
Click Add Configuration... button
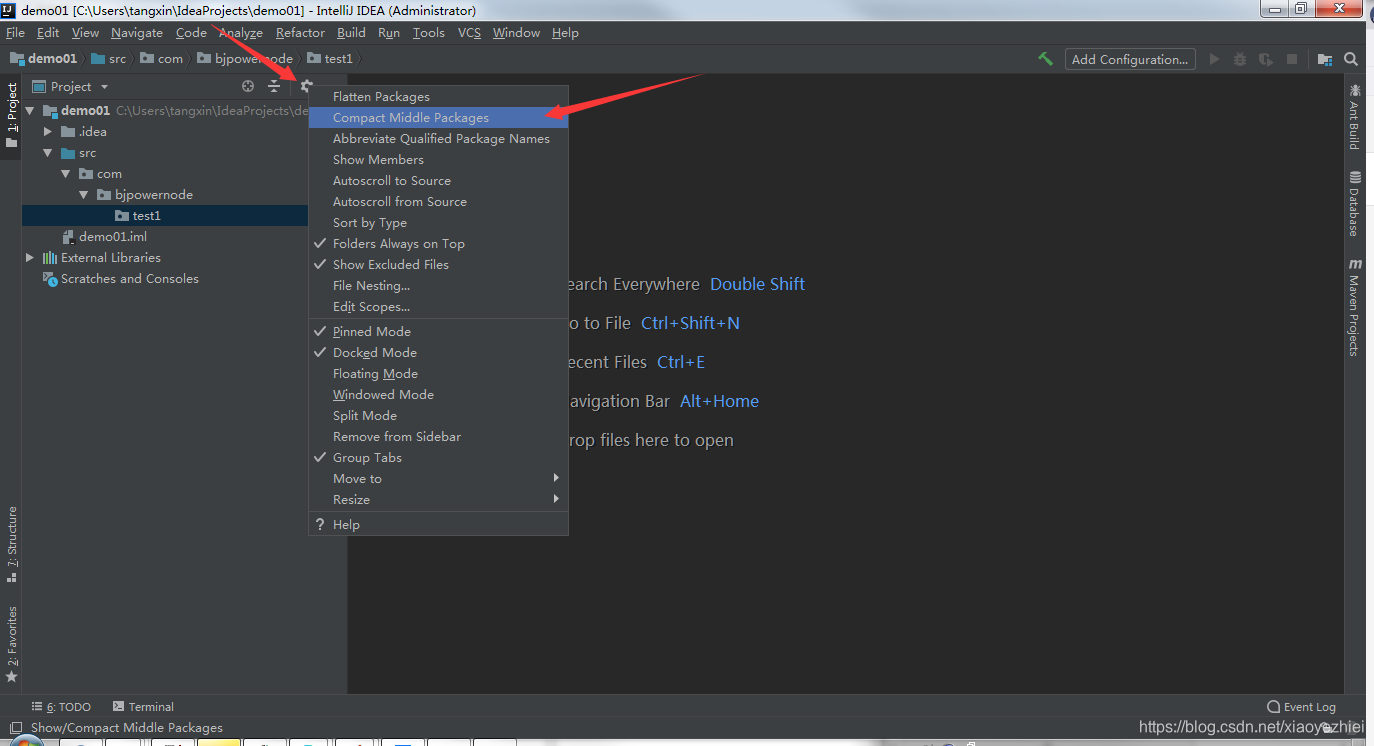point(1130,59)
